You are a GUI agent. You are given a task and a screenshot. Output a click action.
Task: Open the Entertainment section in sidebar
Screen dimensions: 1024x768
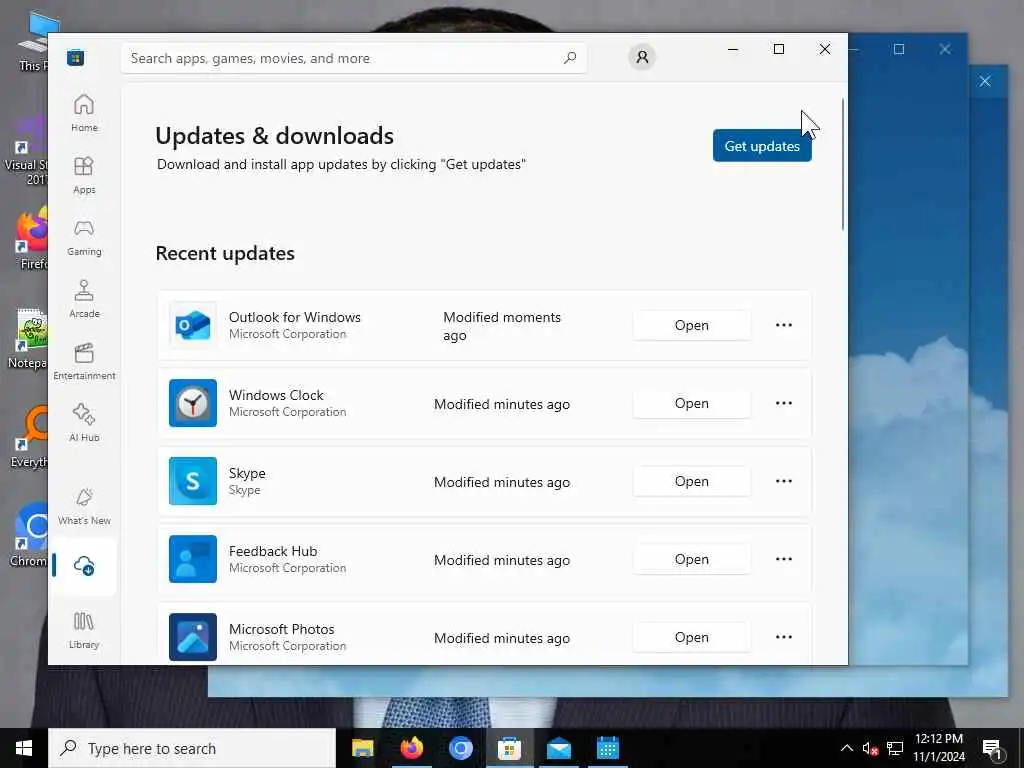pyautogui.click(x=84, y=361)
